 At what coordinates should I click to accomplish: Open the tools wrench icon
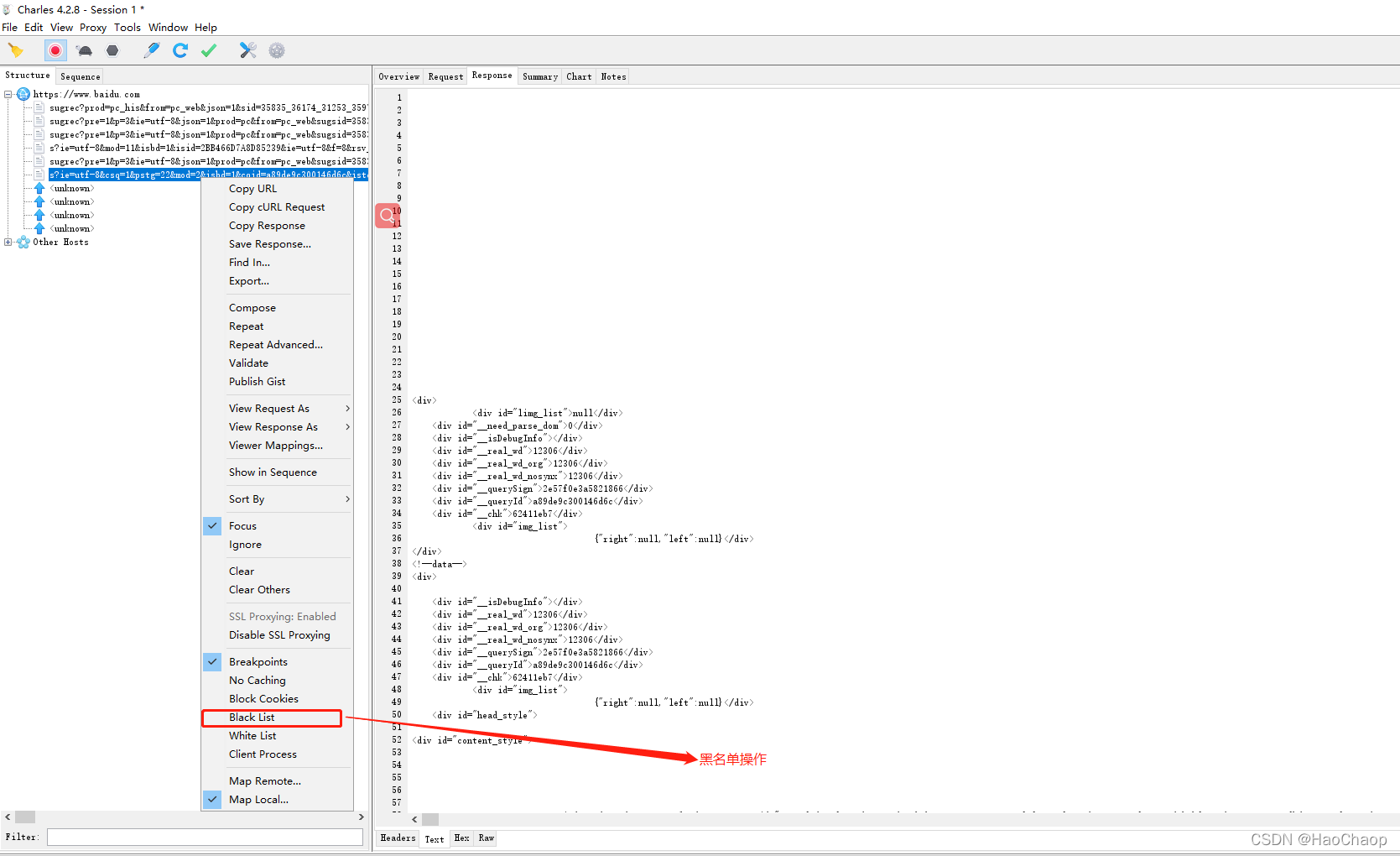click(x=247, y=50)
